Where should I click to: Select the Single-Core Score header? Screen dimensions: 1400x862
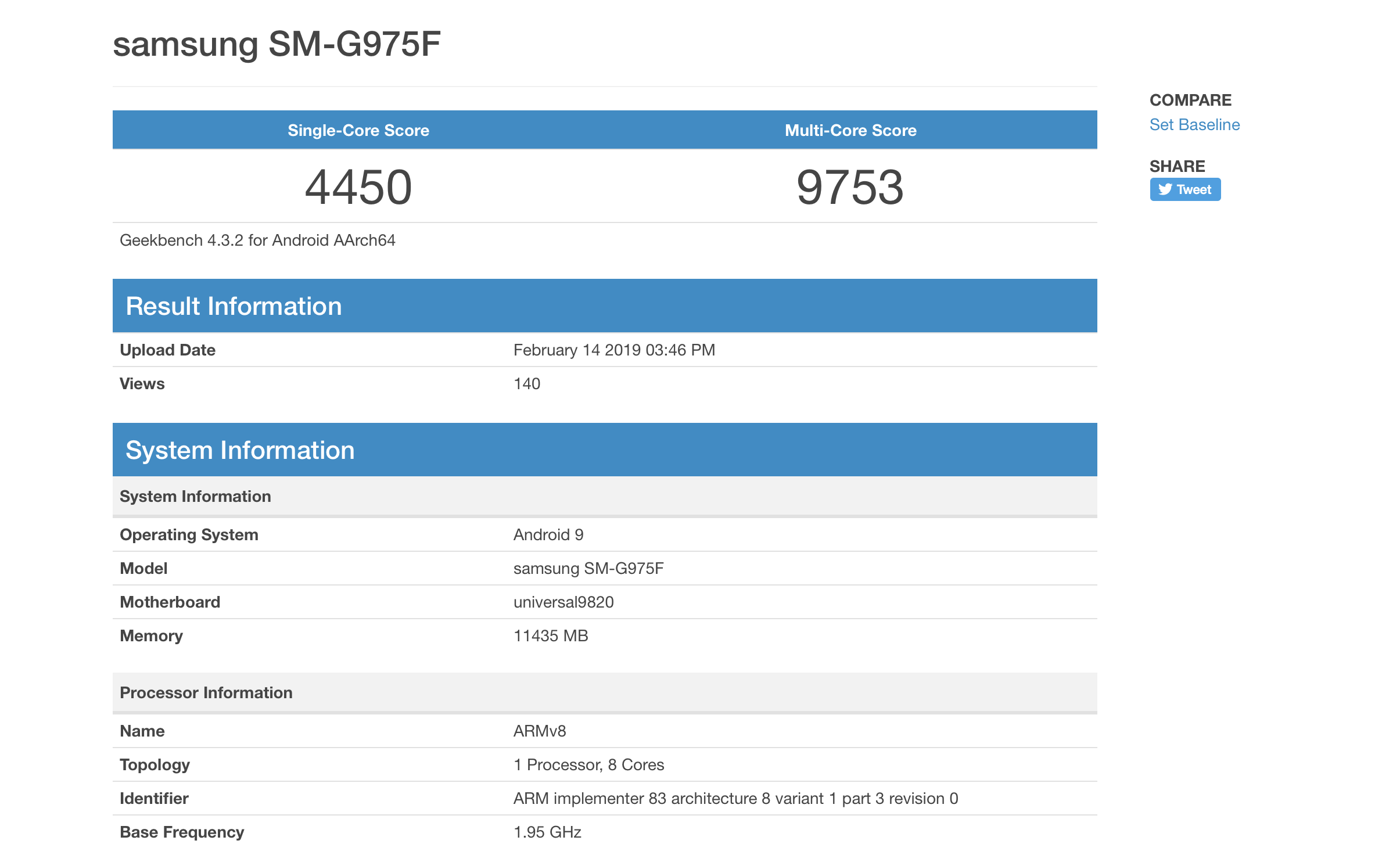tap(358, 130)
